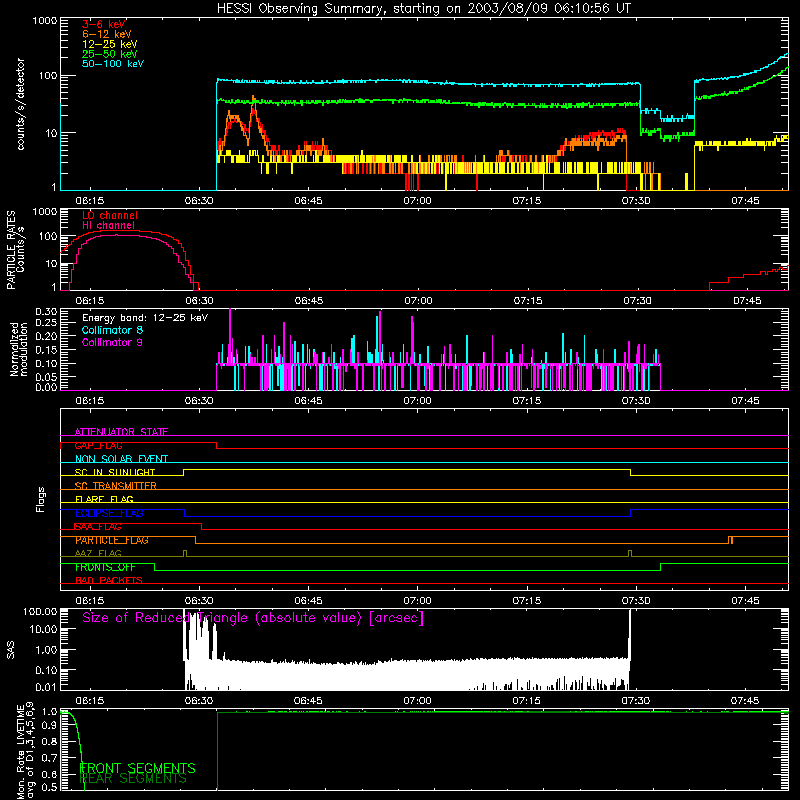Viewport: 800px width, 800px height.
Task: Click '06:30' tick under the particle rates panel
Action: tap(199, 301)
